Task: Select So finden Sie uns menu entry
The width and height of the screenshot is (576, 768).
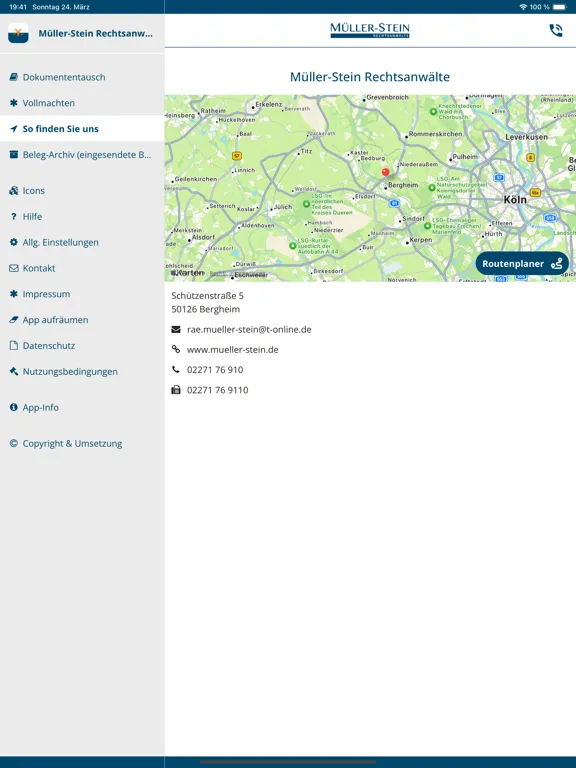Action: pos(82,129)
